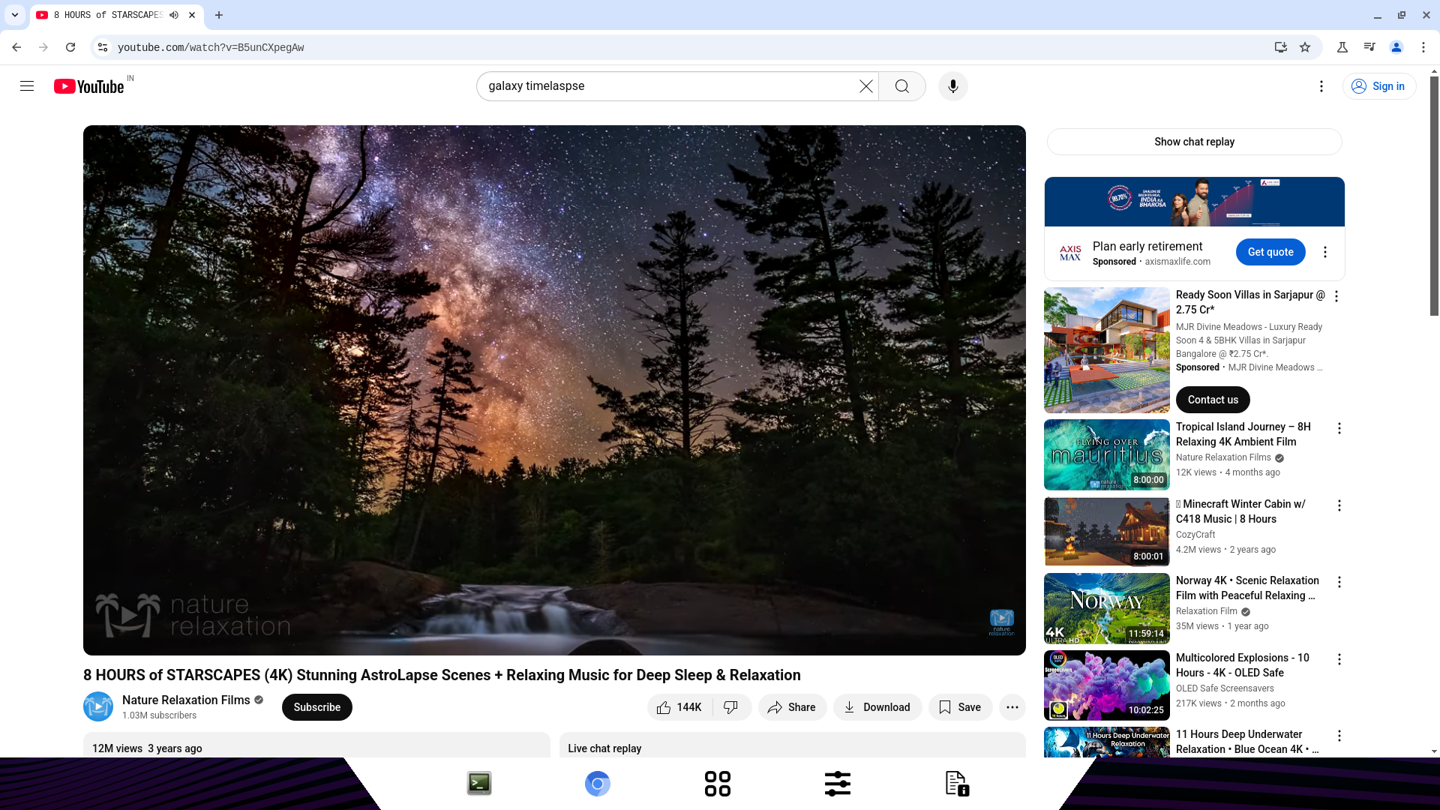The height and width of the screenshot is (810, 1440).
Task: Start a voice search with the microphone icon
Action: click(952, 86)
